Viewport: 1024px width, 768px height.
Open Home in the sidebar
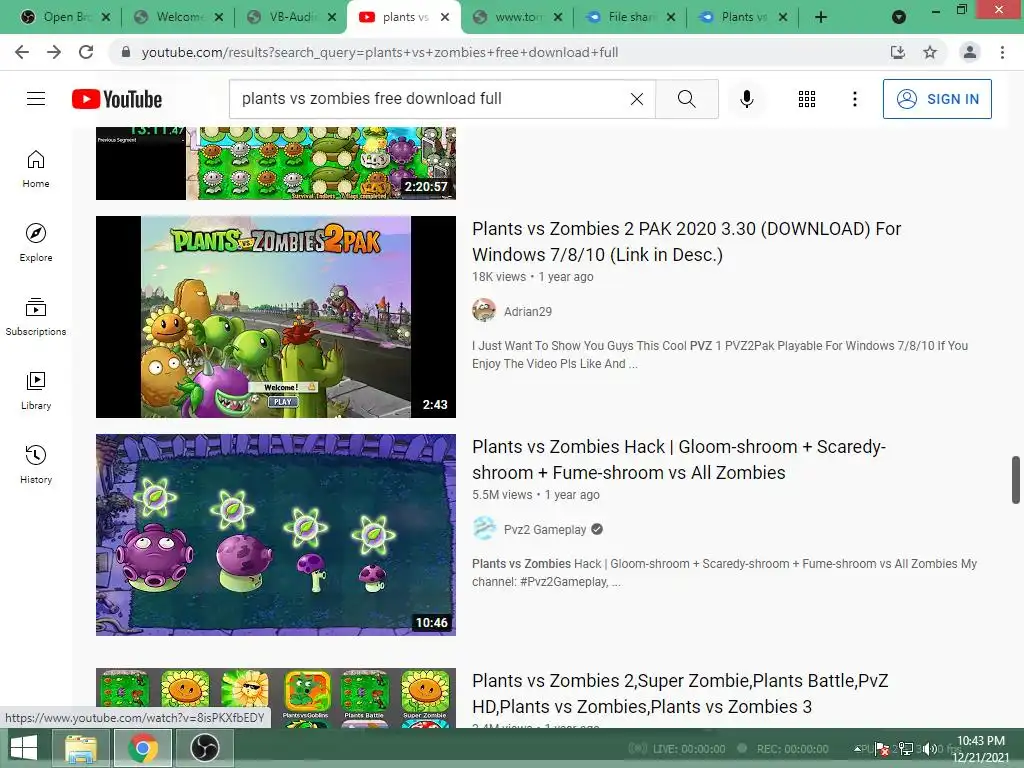click(36, 169)
